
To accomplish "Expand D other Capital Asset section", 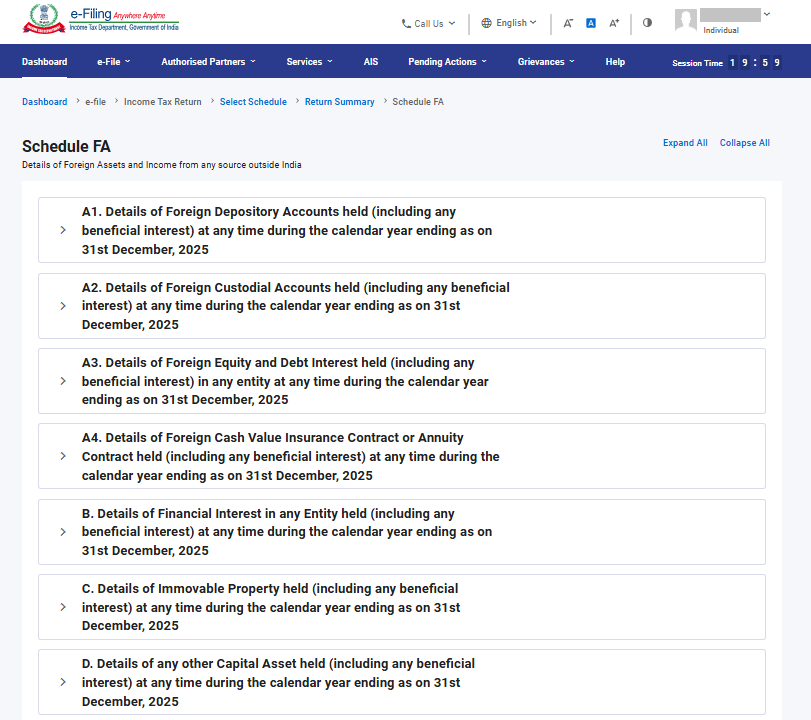I will (402, 682).
